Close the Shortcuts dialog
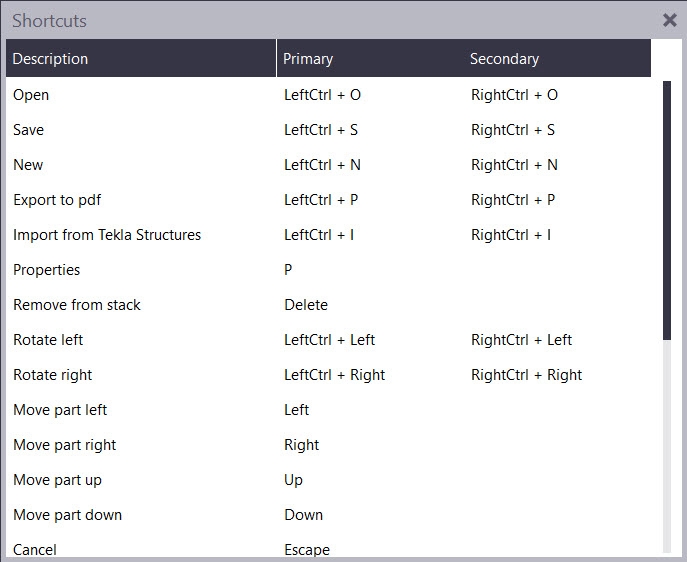 (x=669, y=20)
